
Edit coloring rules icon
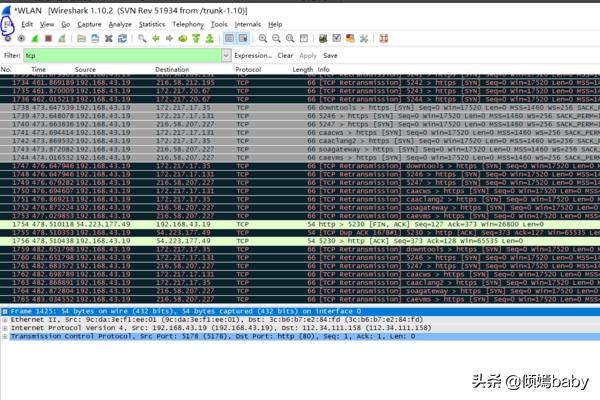point(350,38)
